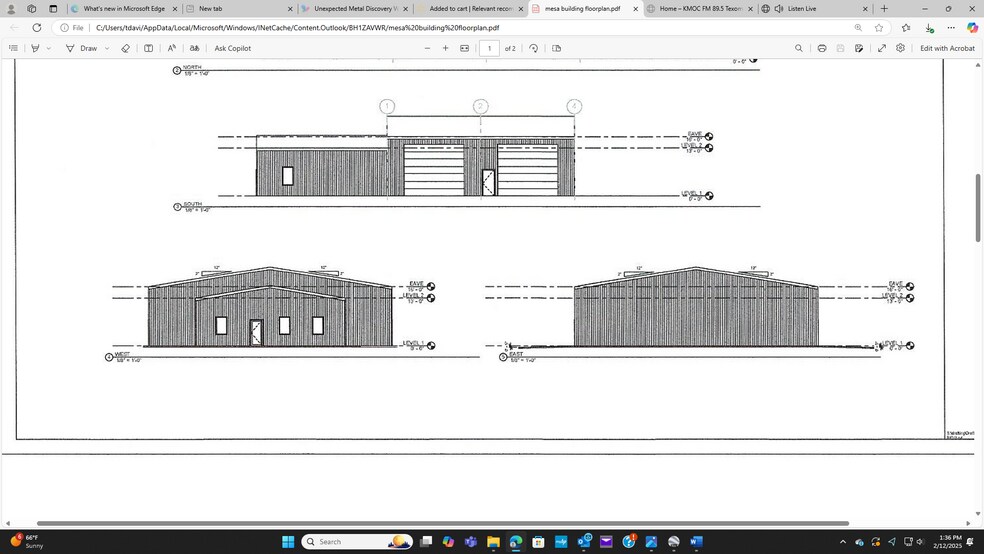This screenshot has width=984, height=554.
Task: Expand the Draw tool options dropdown
Action: (x=107, y=48)
